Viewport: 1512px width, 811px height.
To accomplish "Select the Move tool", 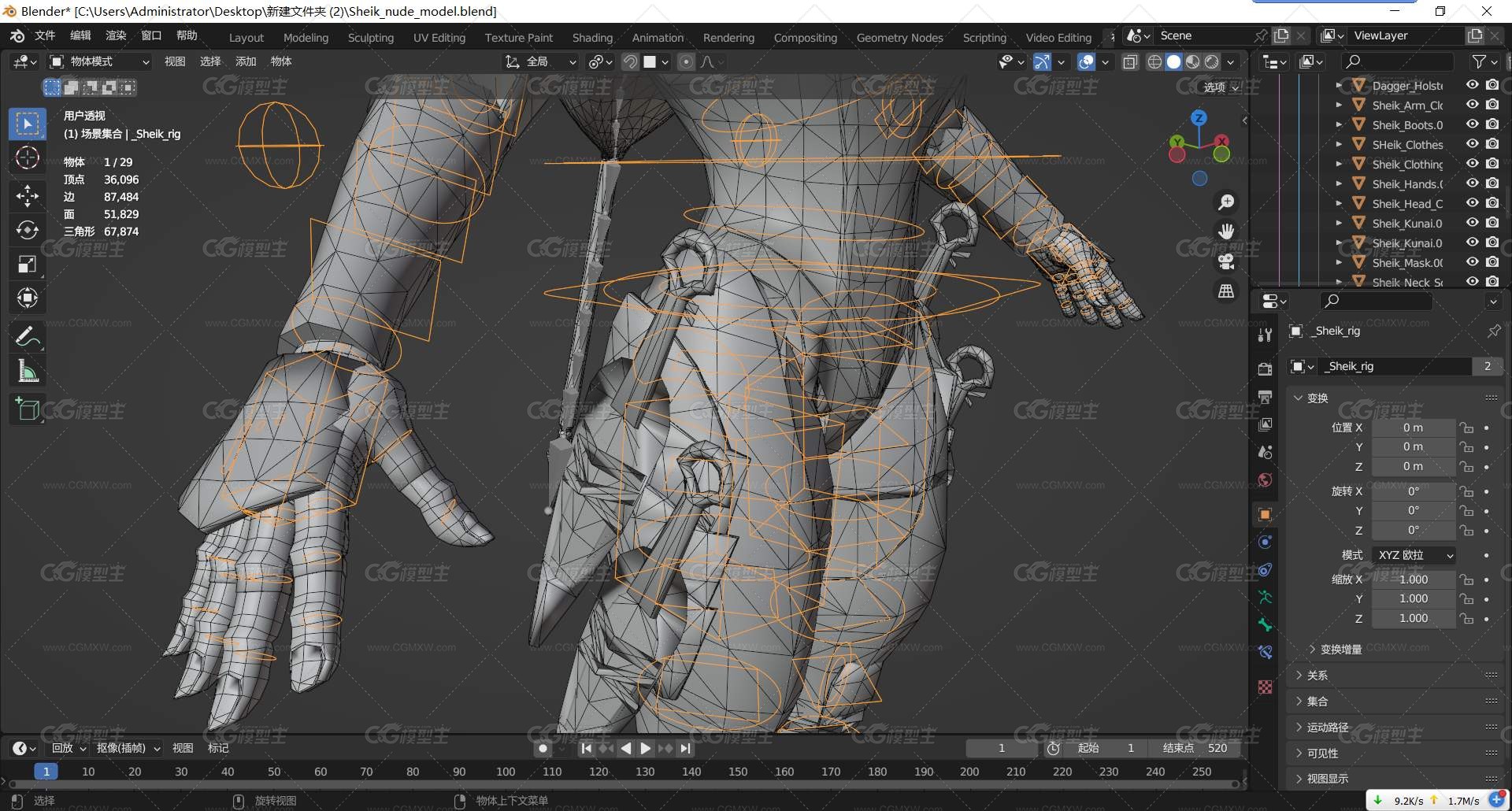I will (28, 195).
